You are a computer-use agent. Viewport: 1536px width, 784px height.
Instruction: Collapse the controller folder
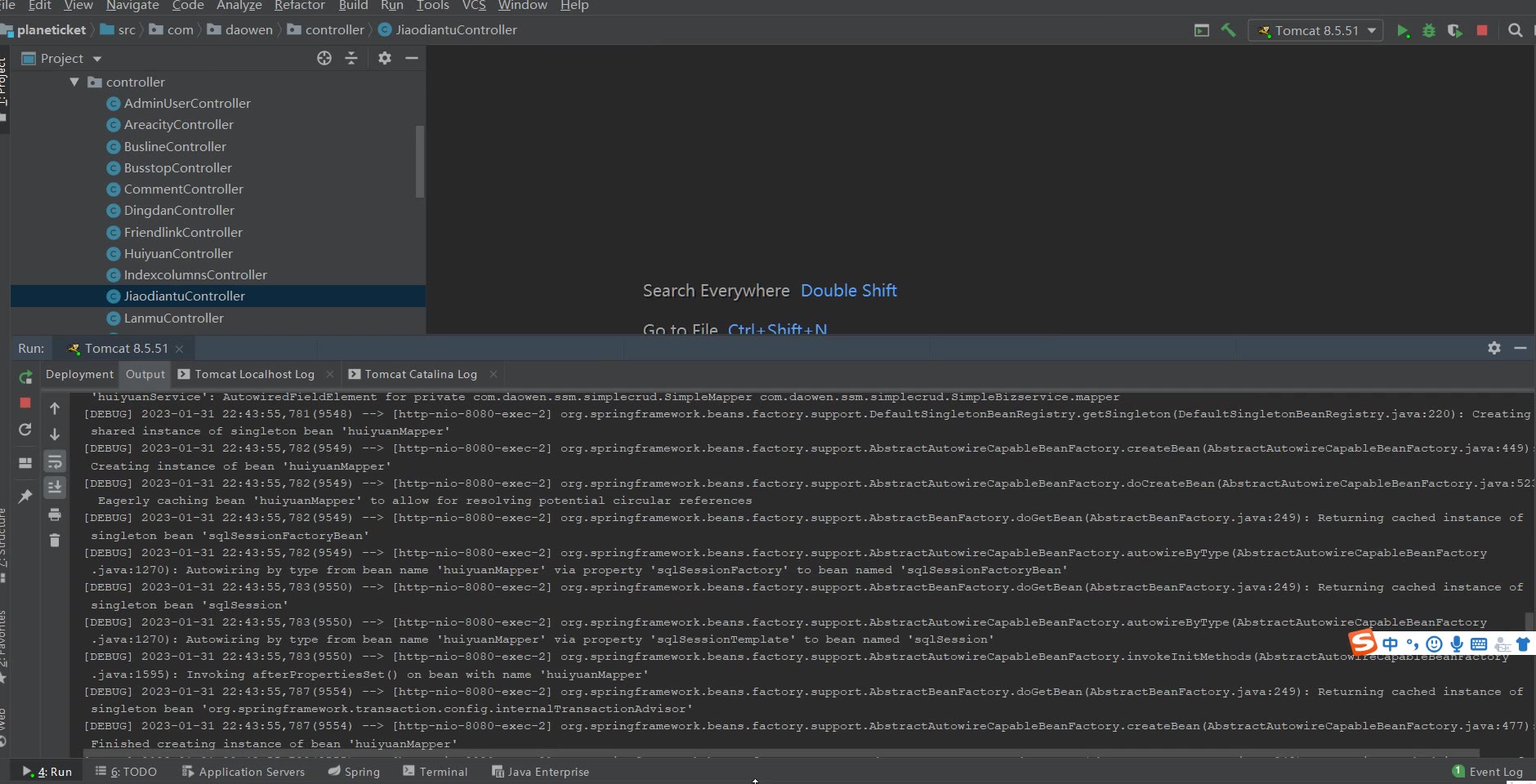(74, 82)
